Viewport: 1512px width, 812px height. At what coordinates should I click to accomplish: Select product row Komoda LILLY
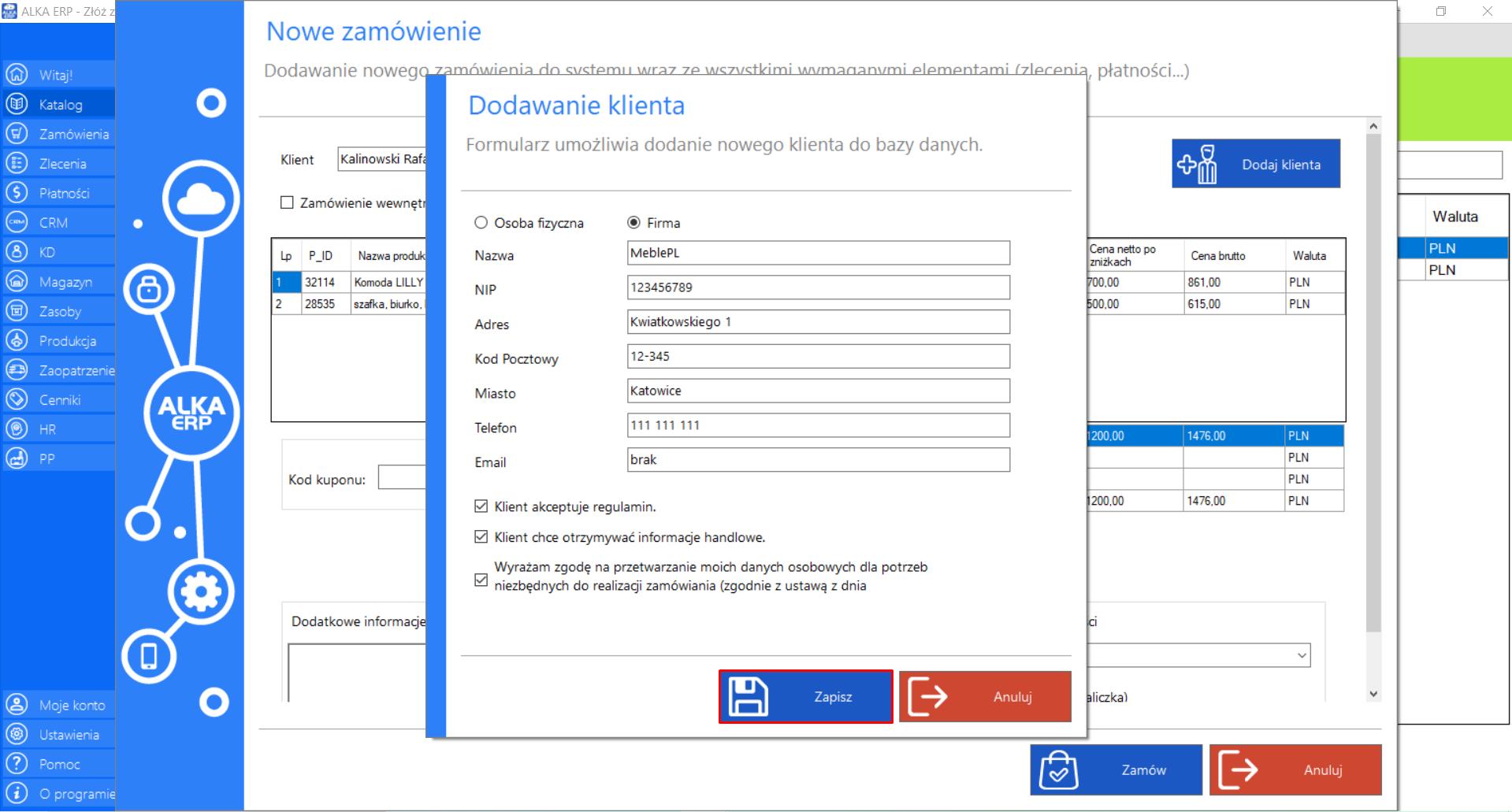click(349, 282)
